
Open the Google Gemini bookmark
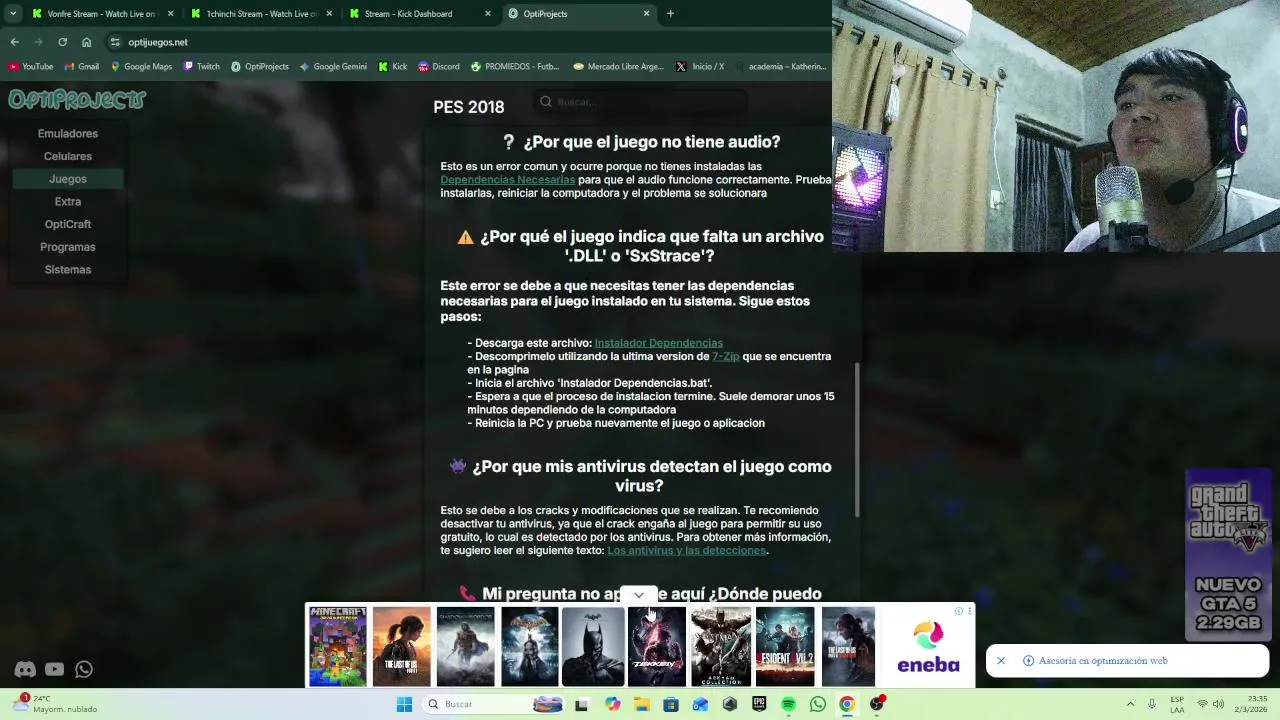point(333,67)
